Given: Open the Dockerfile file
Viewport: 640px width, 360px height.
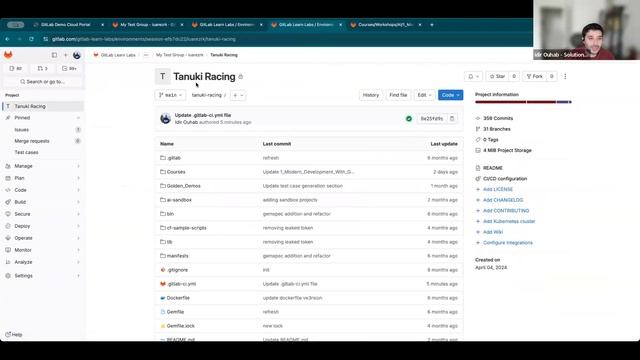Looking at the screenshot, I should [x=178, y=298].
